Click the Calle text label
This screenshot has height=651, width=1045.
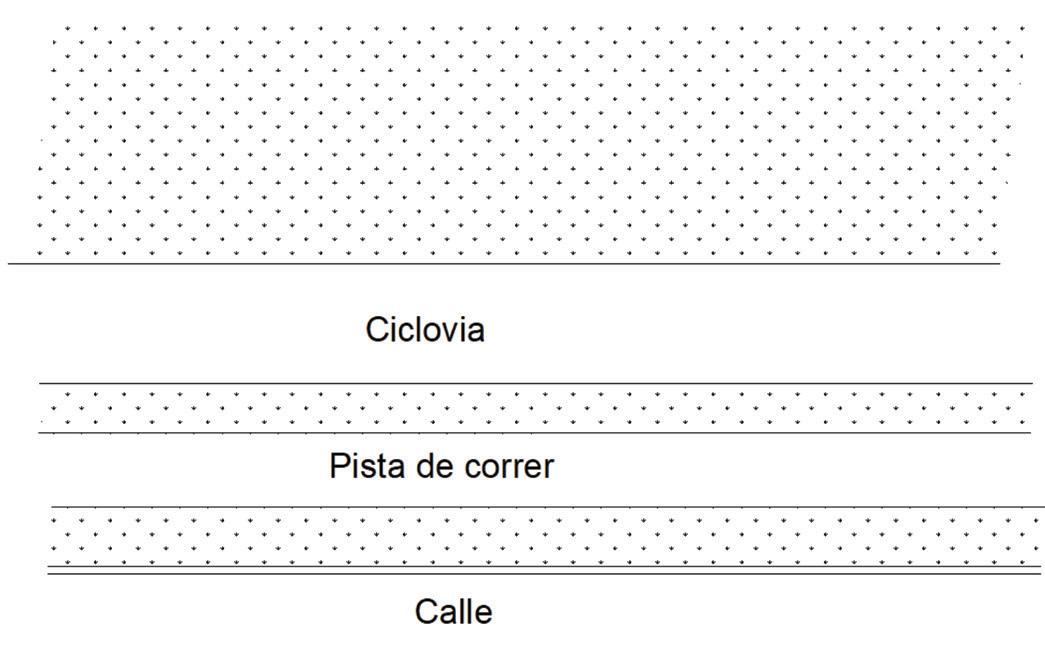[x=453, y=611]
